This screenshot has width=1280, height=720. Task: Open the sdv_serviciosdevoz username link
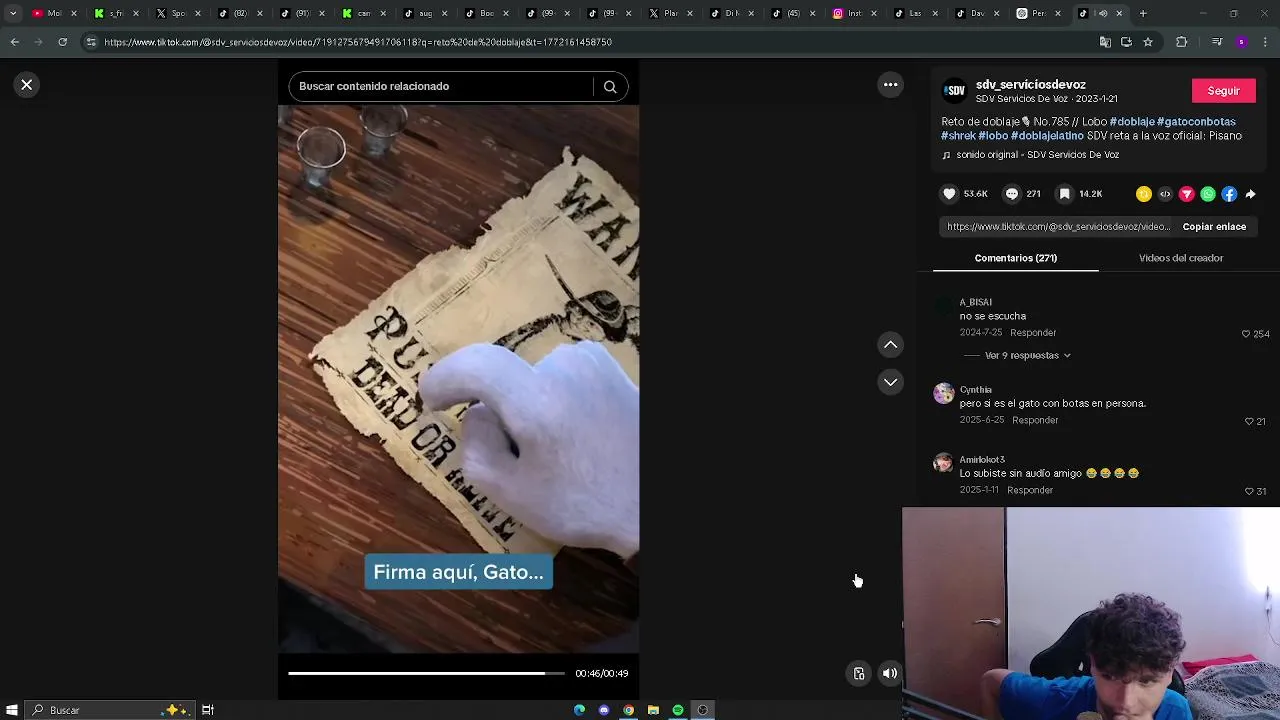[1031, 85]
